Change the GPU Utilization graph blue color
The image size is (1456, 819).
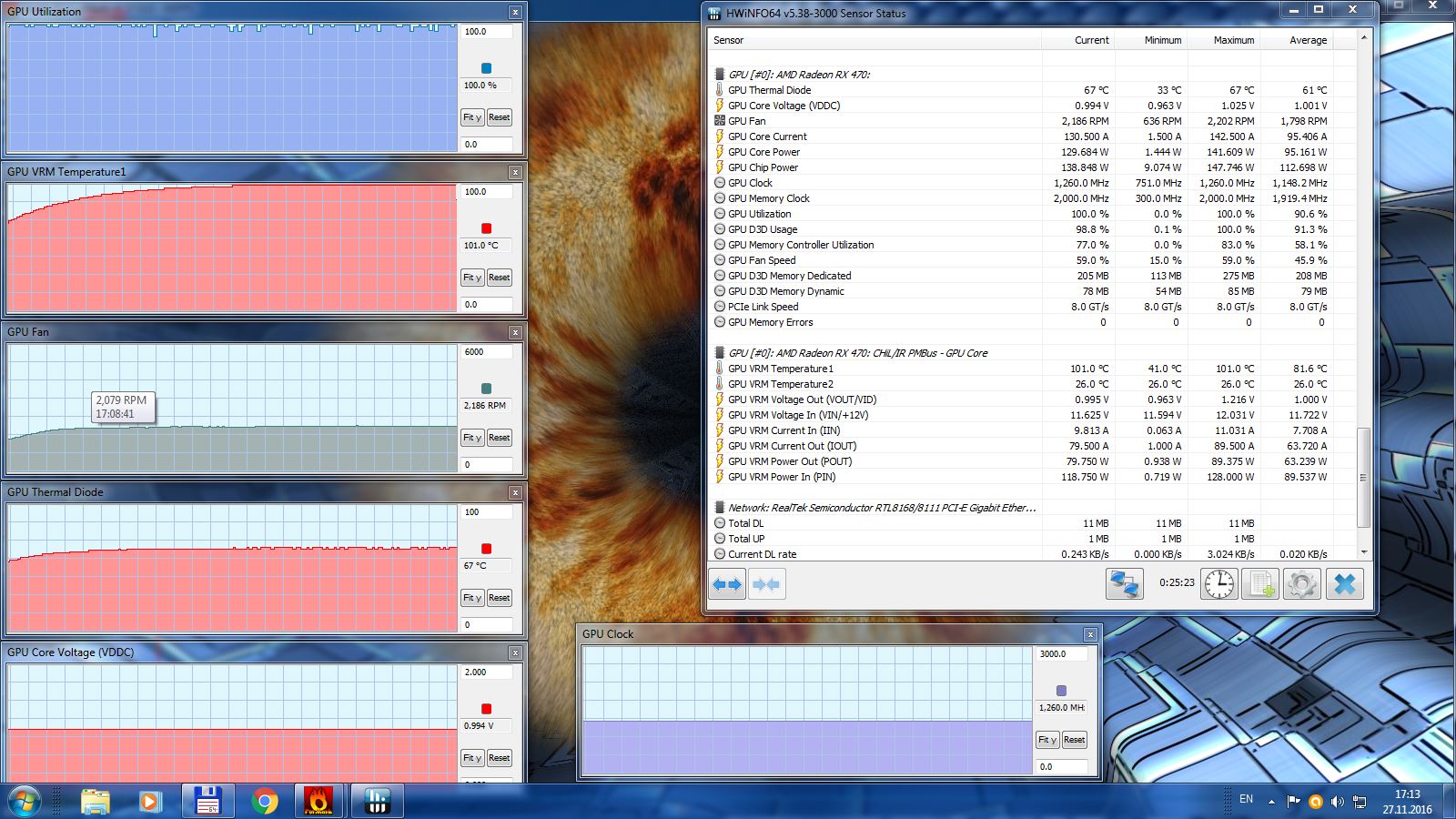(x=486, y=68)
